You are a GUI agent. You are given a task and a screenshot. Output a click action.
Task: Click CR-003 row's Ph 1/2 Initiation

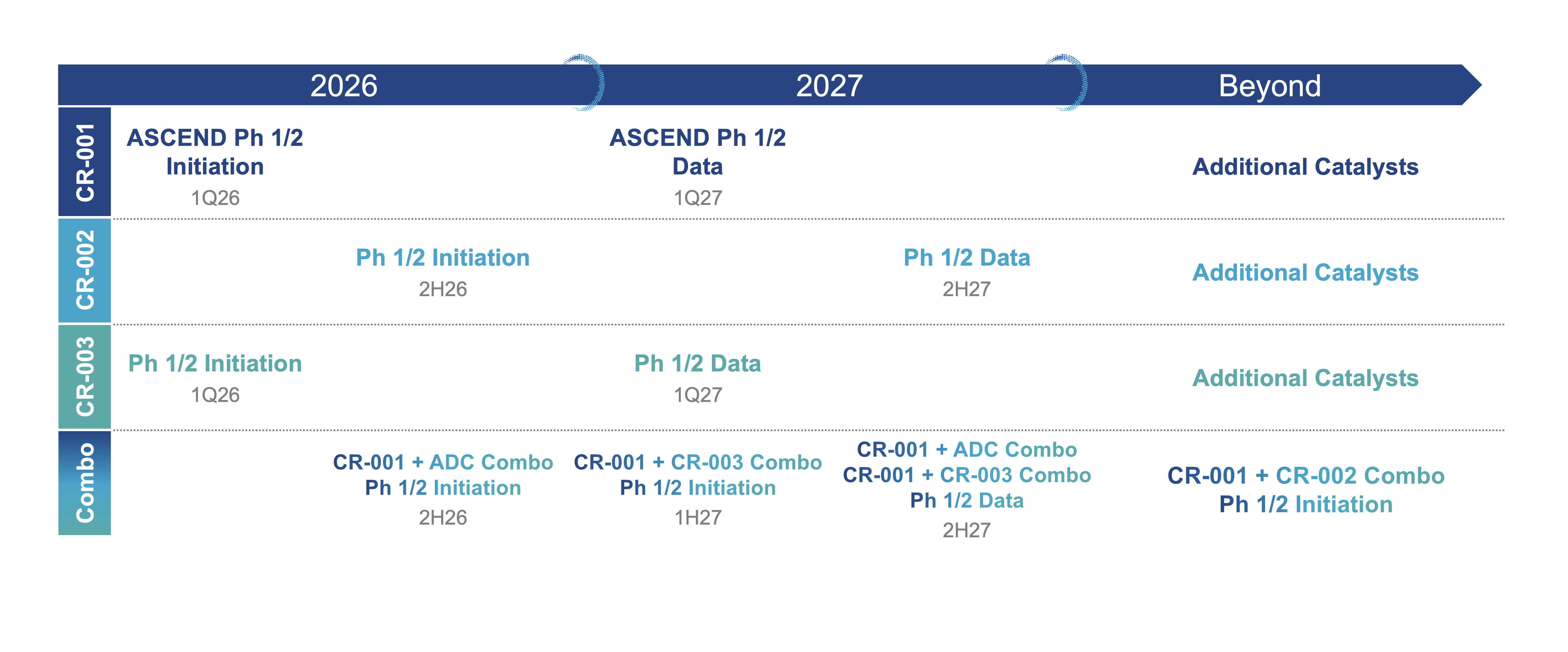pyautogui.click(x=215, y=363)
